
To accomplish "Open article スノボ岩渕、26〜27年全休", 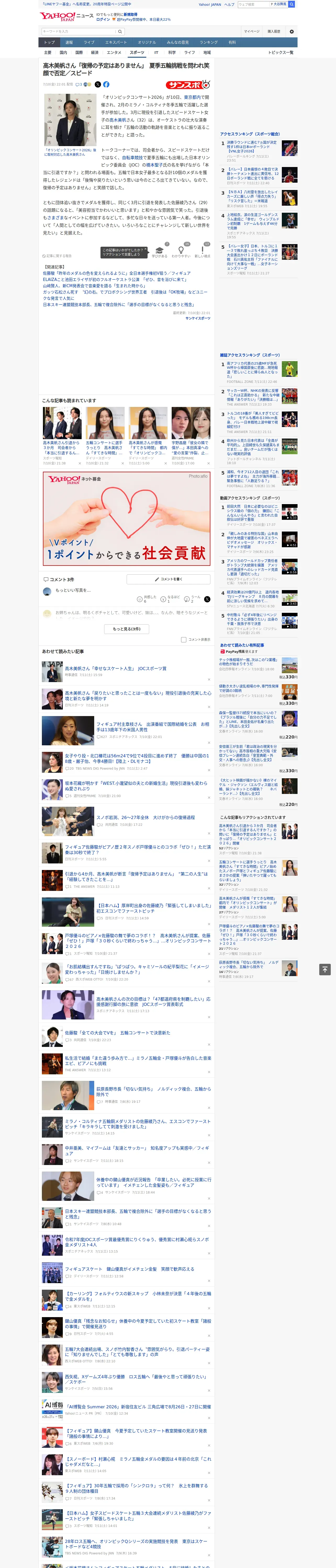I will 145,817.
